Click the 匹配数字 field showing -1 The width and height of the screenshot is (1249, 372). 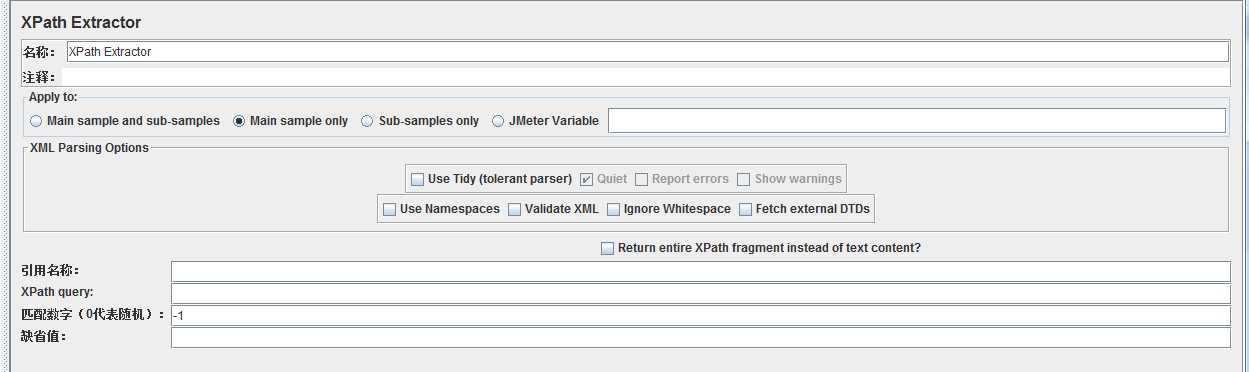701,316
